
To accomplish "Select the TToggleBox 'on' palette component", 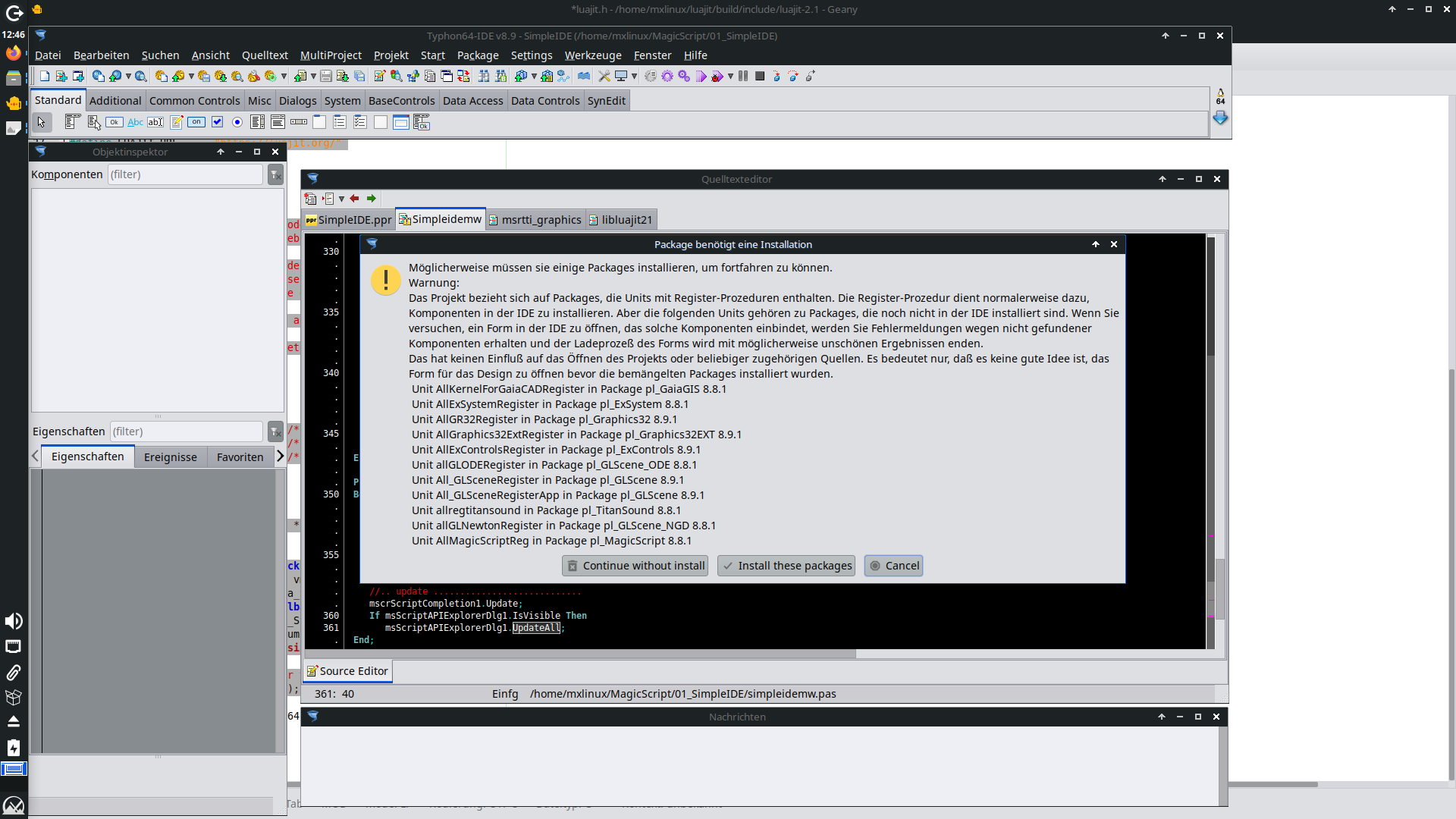I will [x=196, y=122].
